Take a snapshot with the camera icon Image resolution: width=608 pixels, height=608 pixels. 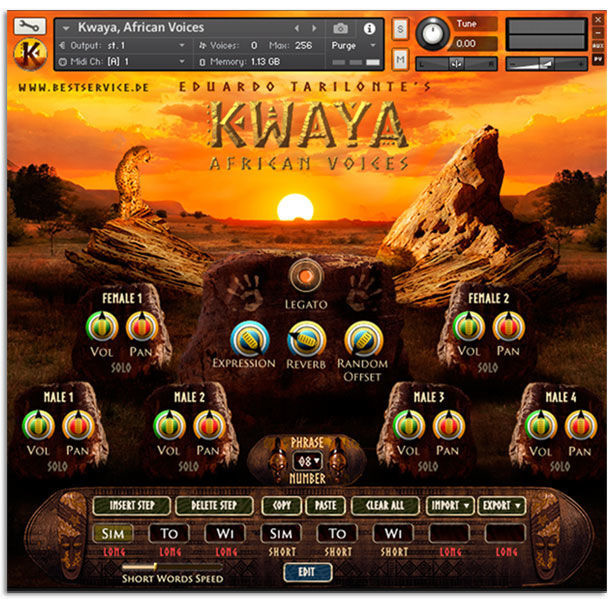click(340, 28)
